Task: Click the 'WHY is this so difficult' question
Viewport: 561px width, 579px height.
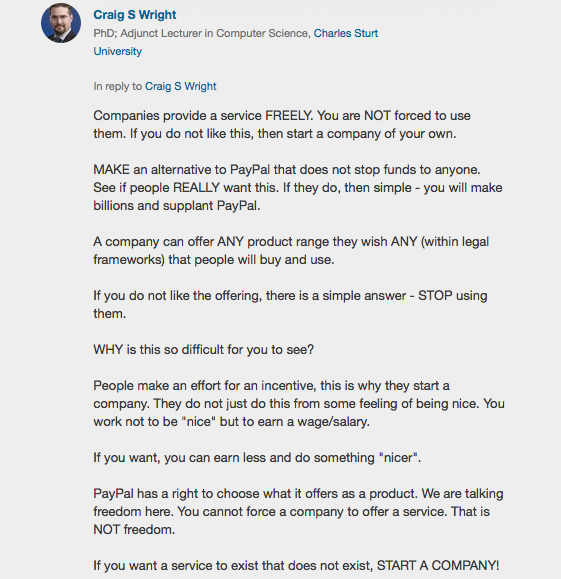Action: 203,349
